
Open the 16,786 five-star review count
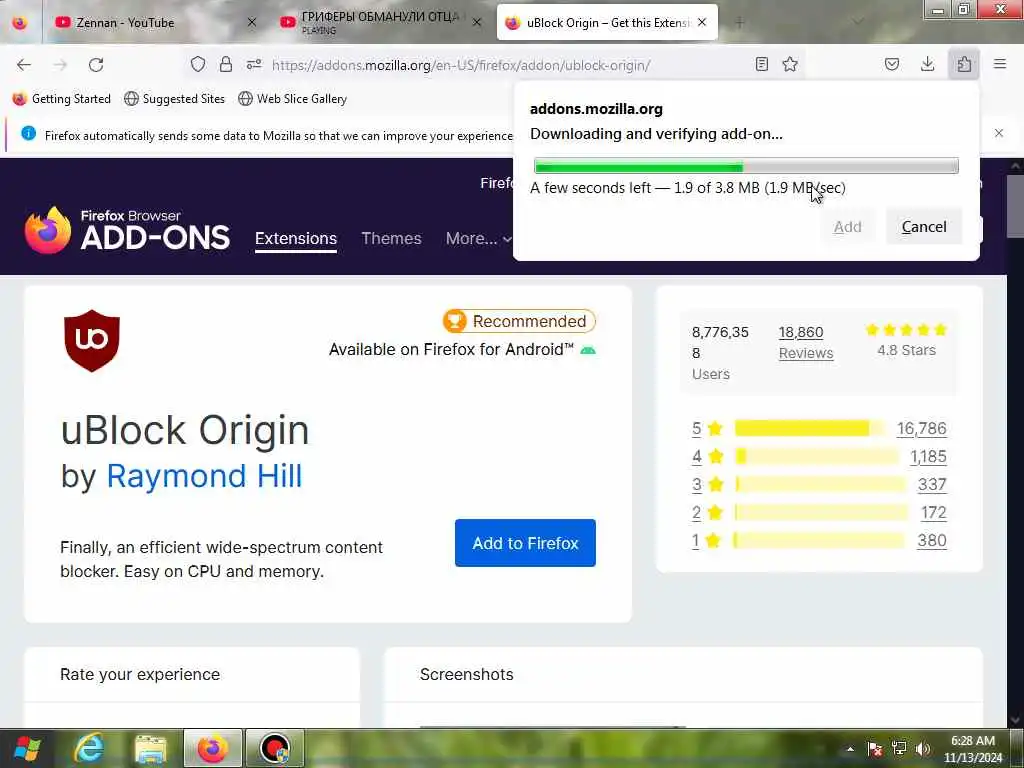point(921,428)
